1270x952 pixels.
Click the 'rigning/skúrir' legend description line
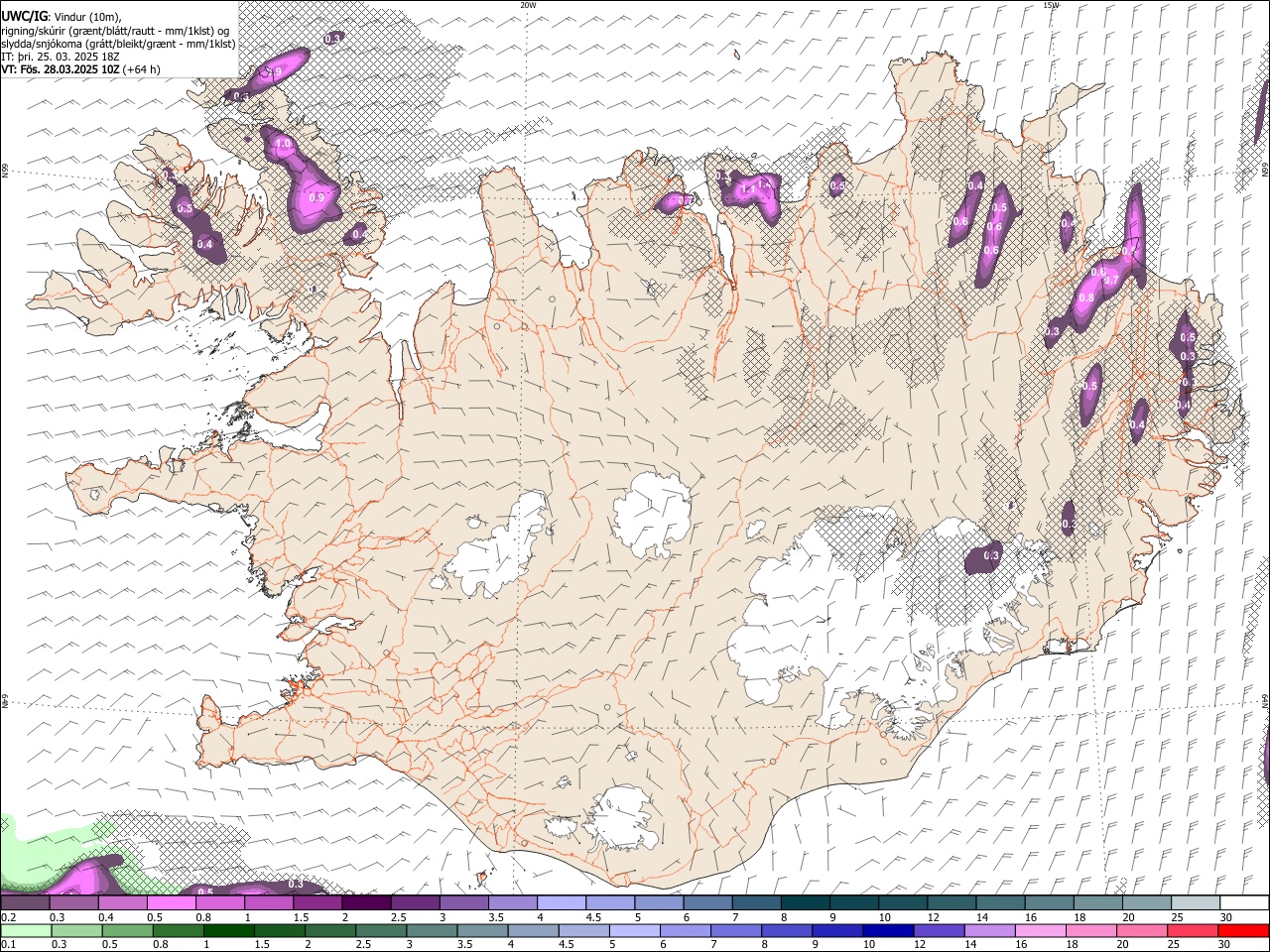pos(115,31)
